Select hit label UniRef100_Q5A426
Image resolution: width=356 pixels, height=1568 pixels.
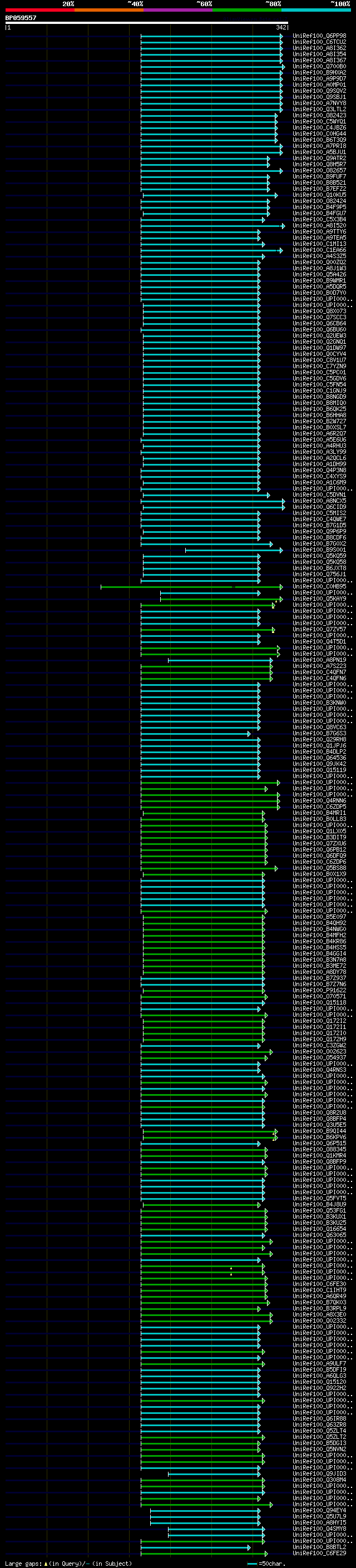[319, 274]
